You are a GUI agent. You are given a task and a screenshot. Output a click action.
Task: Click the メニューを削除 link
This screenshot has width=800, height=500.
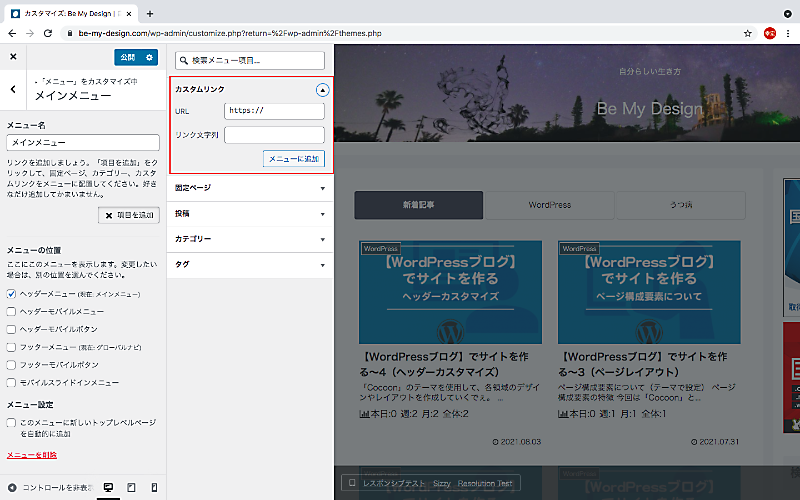[32, 455]
